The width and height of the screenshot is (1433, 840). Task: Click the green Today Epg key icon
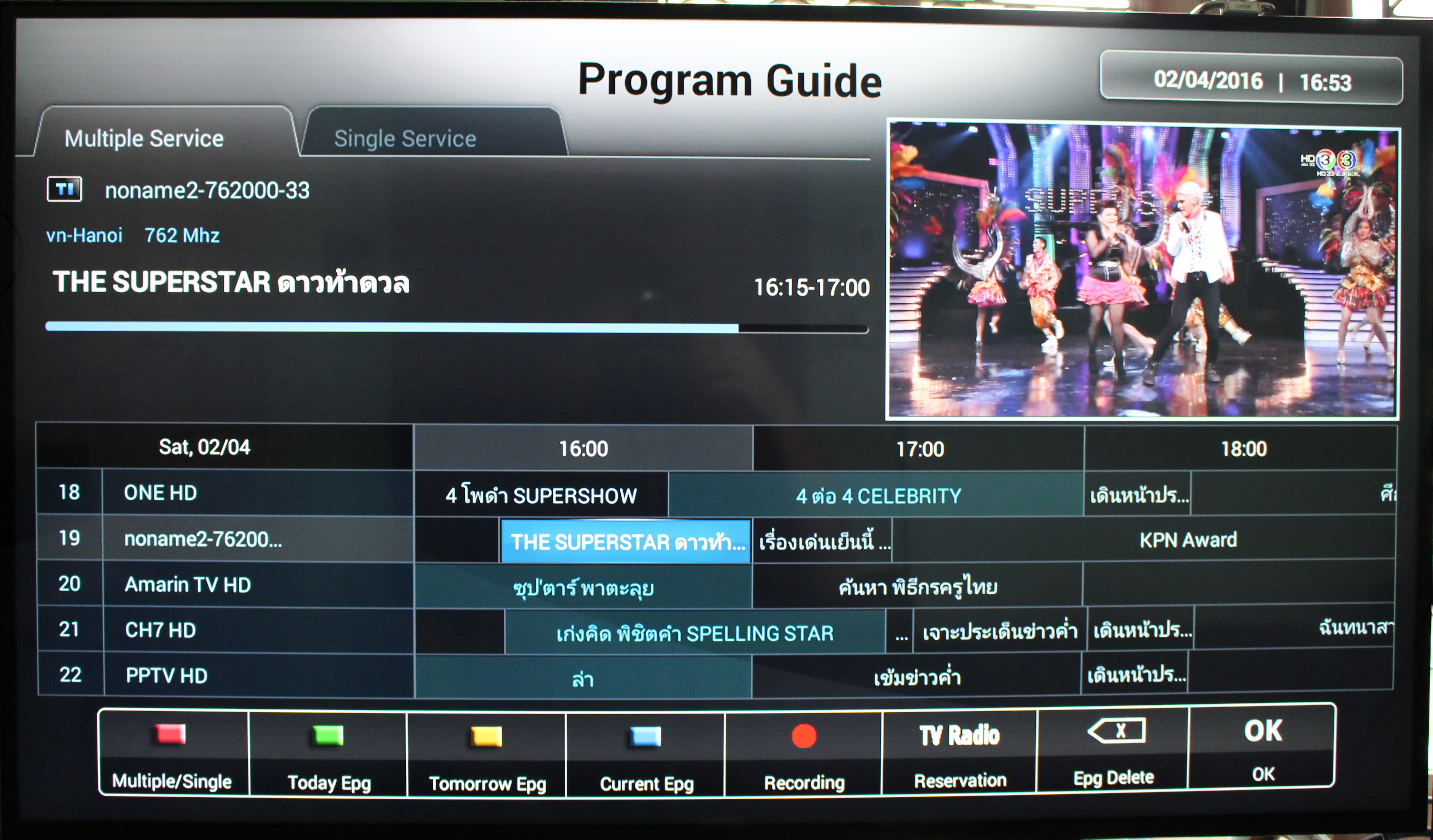pos(329,735)
